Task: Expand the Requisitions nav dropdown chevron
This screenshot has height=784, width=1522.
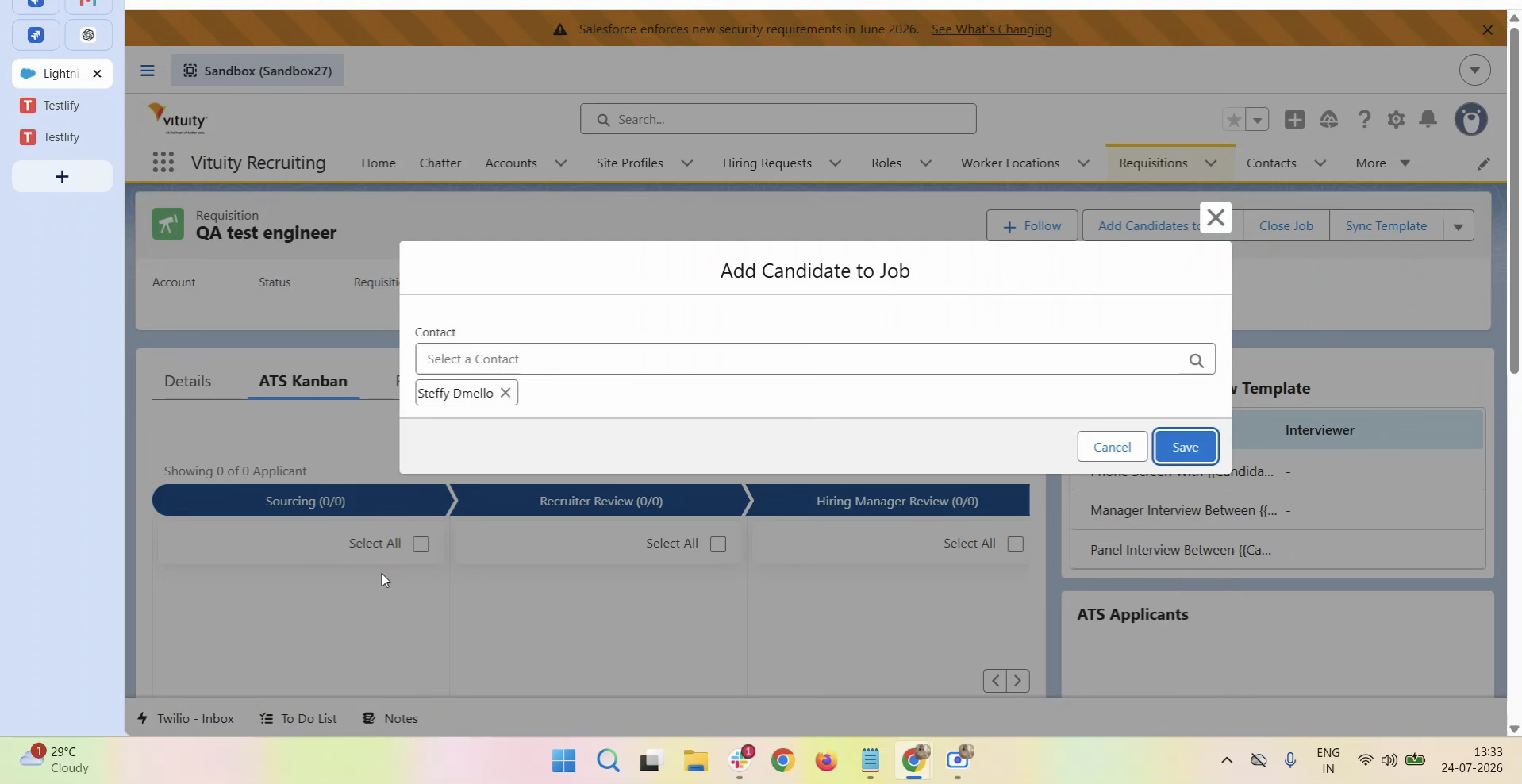Action: pyautogui.click(x=1211, y=163)
